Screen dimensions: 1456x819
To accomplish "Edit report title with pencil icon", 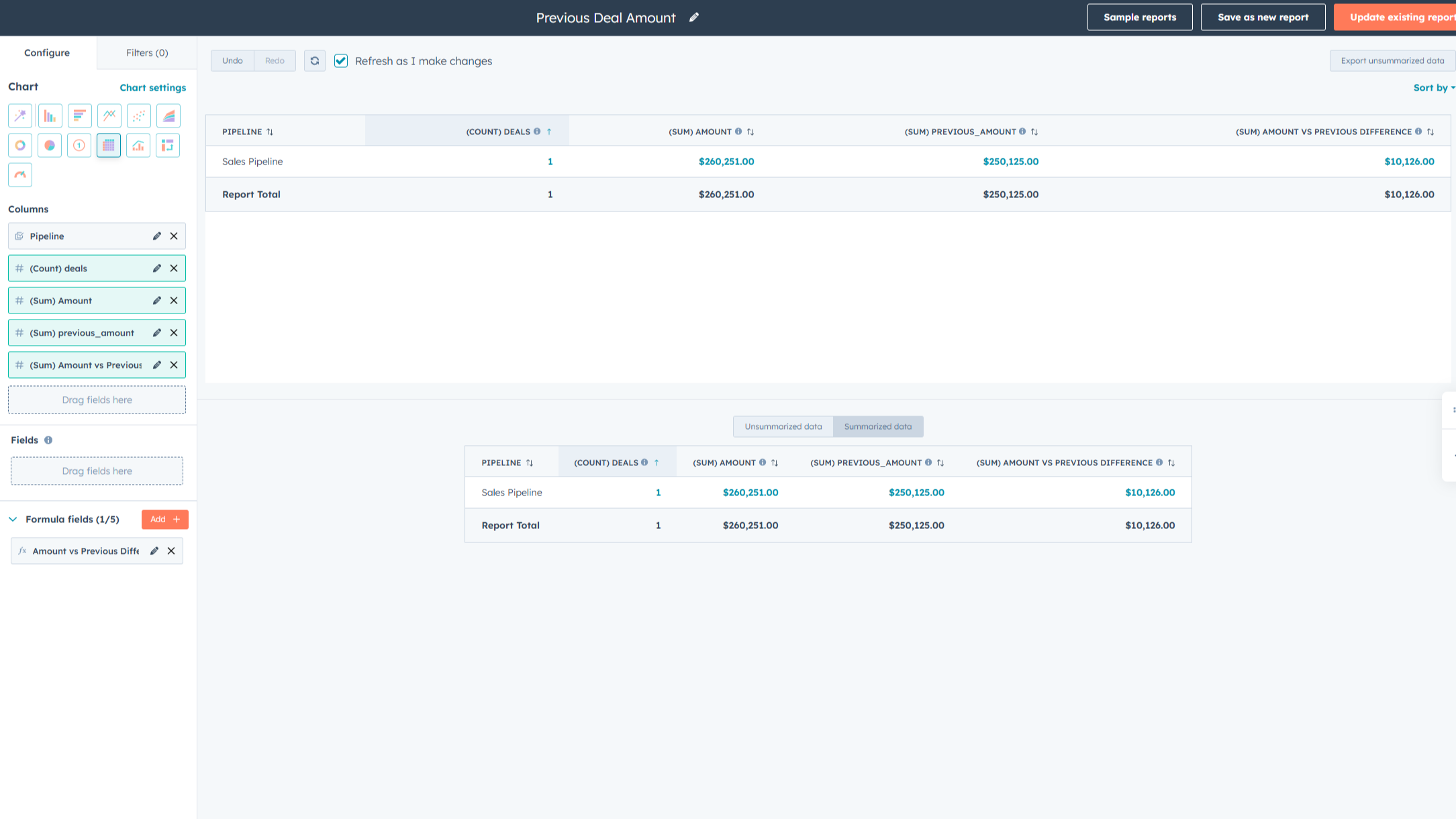I will tap(694, 17).
